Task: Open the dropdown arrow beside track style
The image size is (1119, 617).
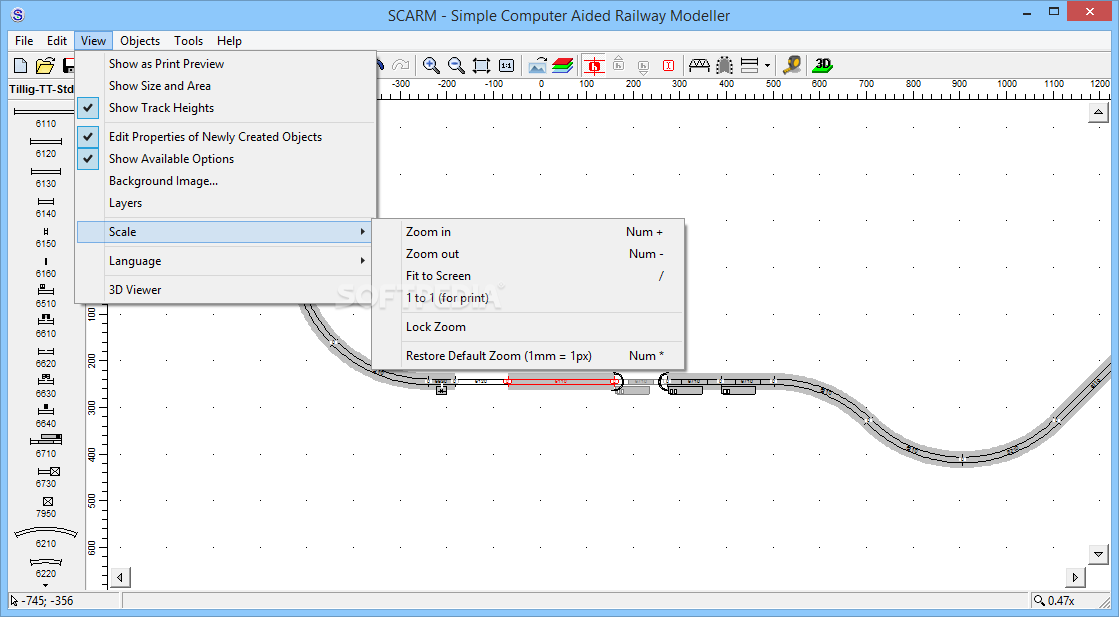Action: 767,66
